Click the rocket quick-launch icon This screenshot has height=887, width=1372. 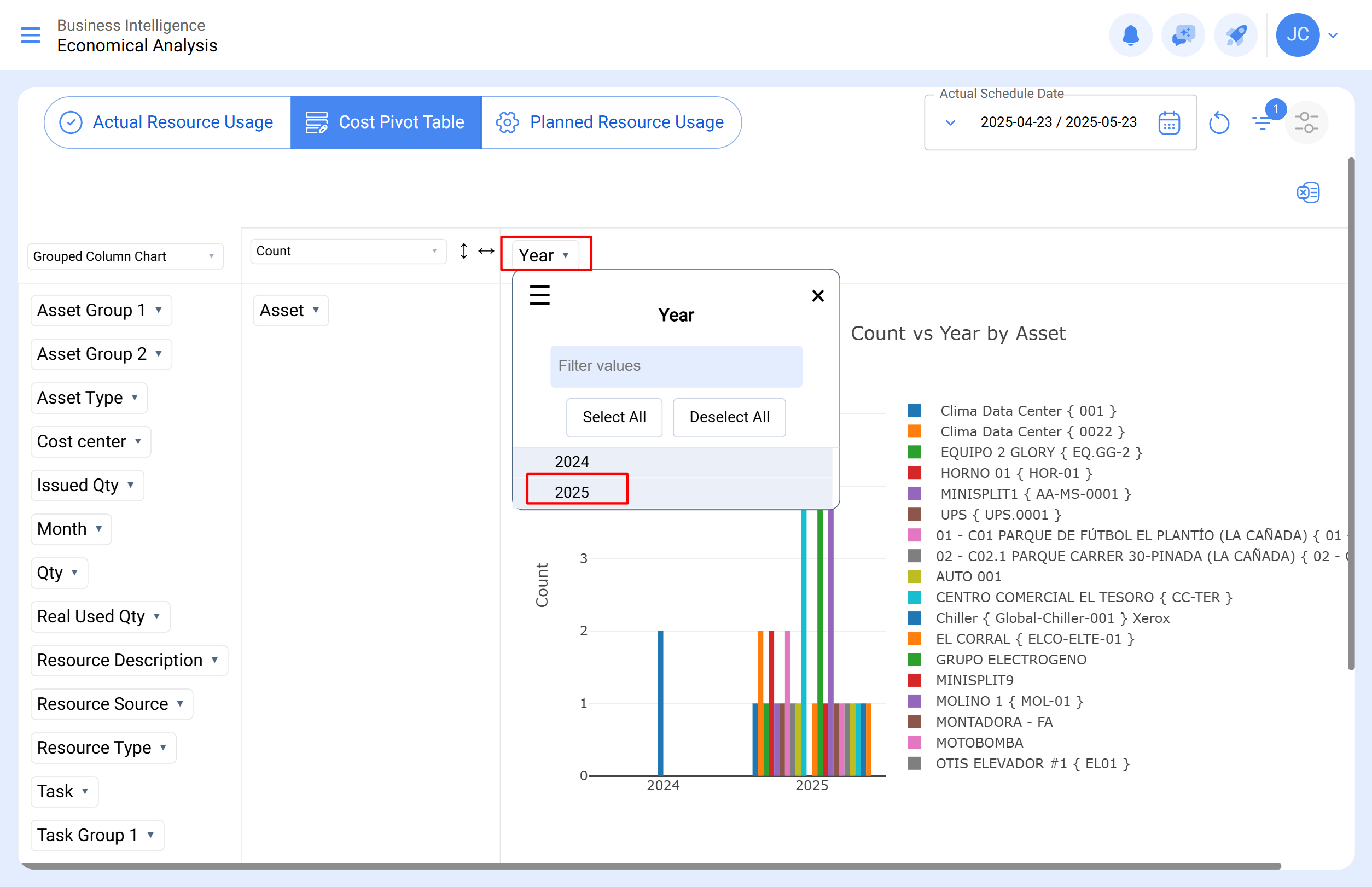pyautogui.click(x=1235, y=35)
